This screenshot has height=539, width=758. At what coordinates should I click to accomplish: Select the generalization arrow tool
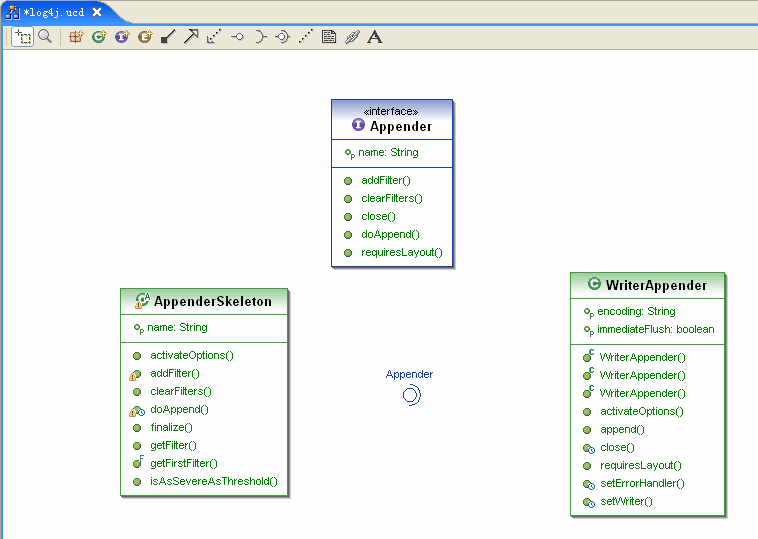pyautogui.click(x=191, y=37)
